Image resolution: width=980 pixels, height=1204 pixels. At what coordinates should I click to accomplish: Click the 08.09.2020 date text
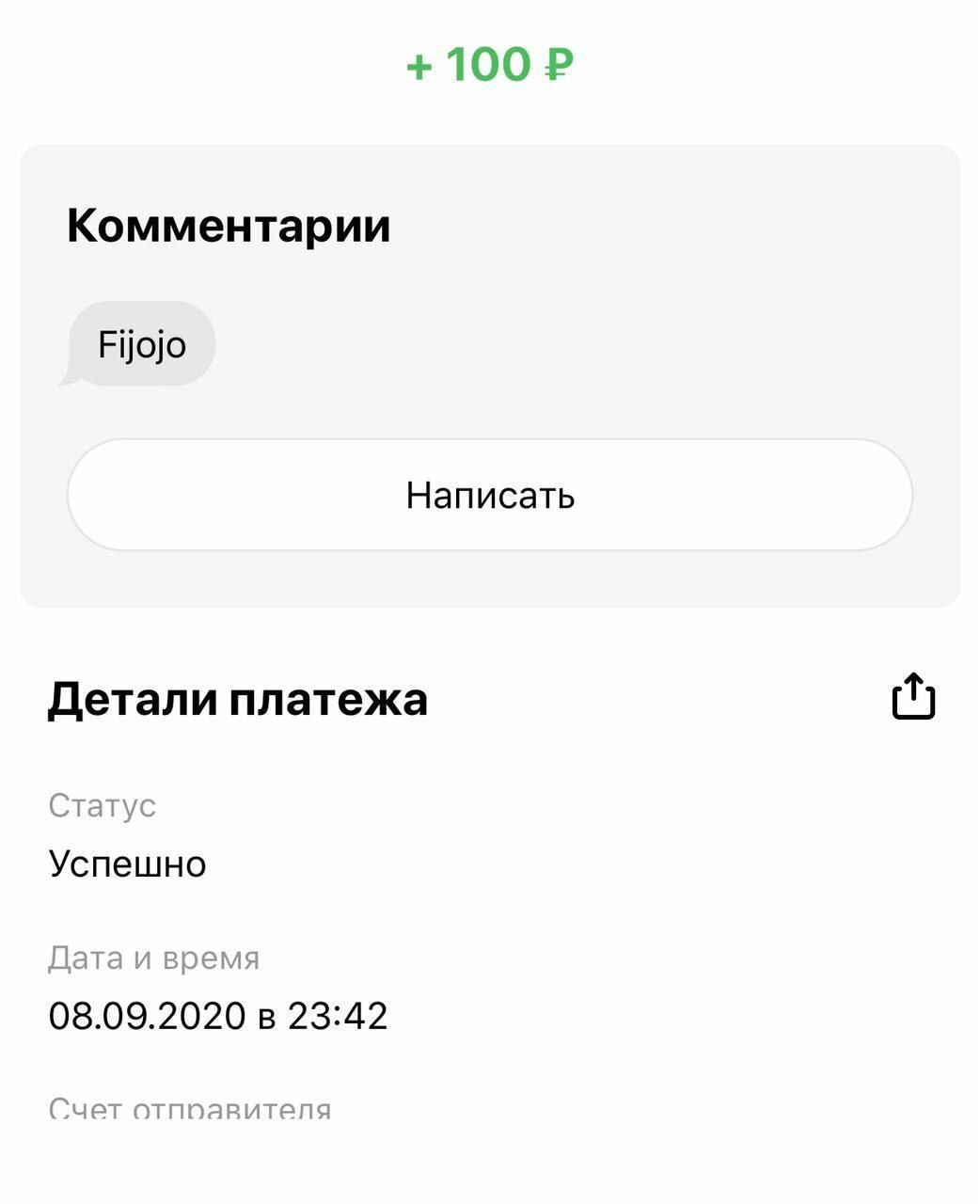tap(147, 1016)
